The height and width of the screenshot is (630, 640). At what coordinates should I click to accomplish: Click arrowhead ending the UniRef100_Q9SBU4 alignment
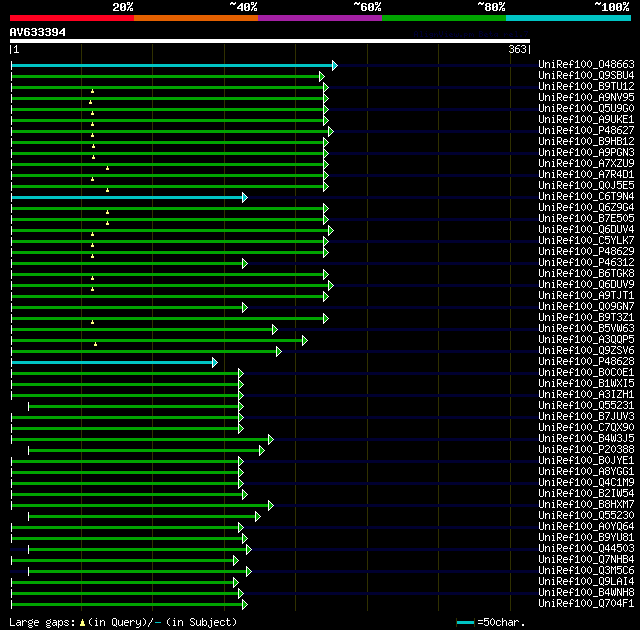322,76
